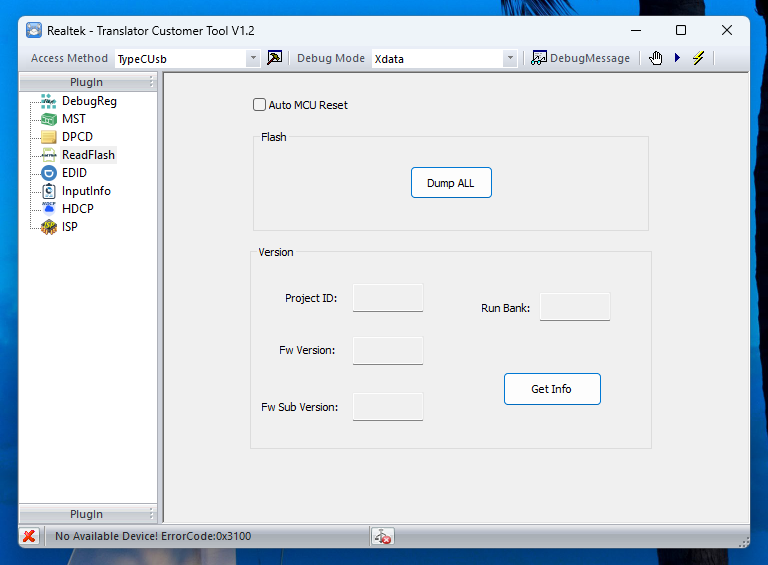The width and height of the screenshot is (768, 565).
Task: Select ReadFlash in the plugin list
Action: (x=88, y=155)
